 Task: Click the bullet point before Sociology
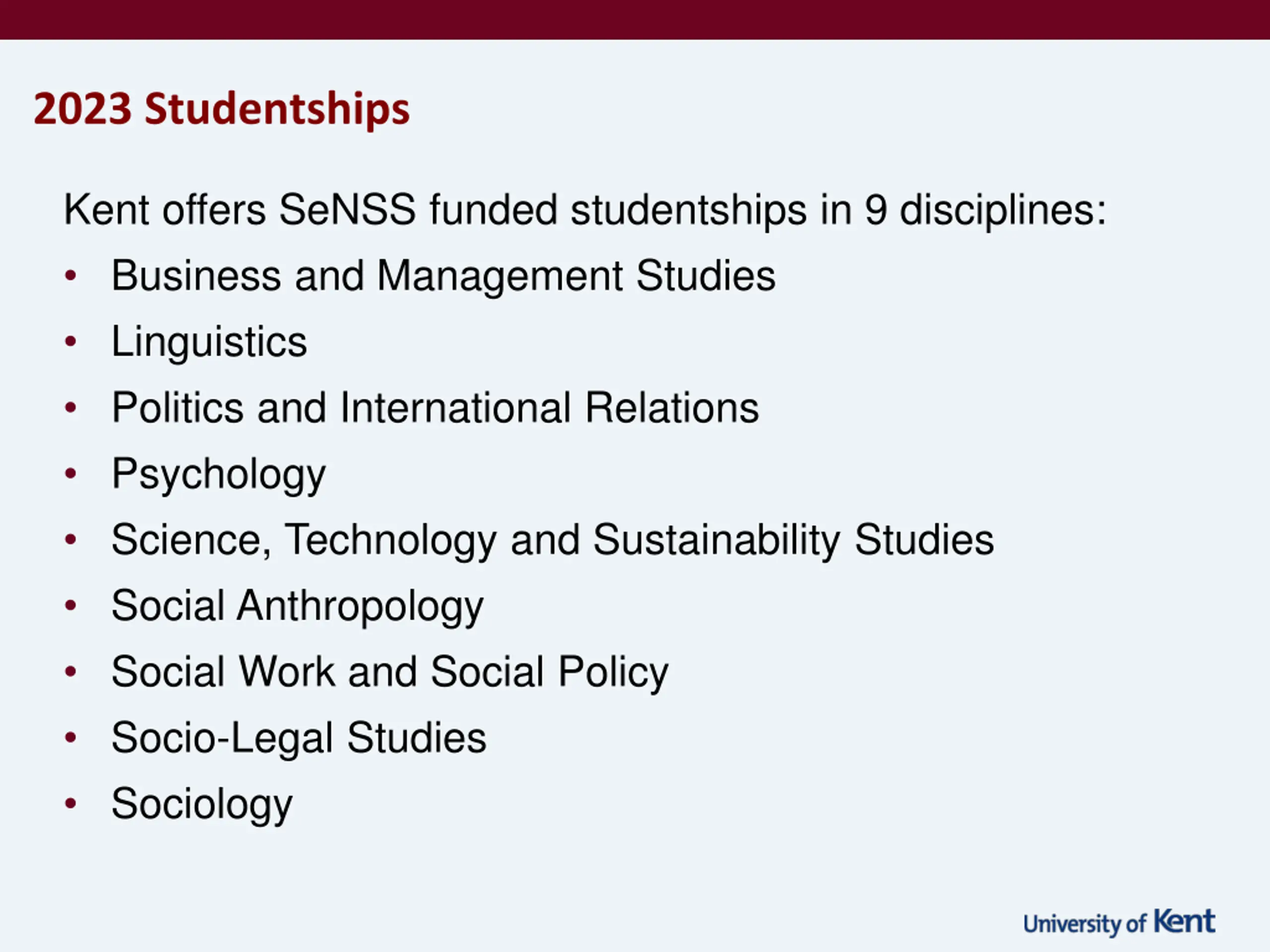click(70, 804)
